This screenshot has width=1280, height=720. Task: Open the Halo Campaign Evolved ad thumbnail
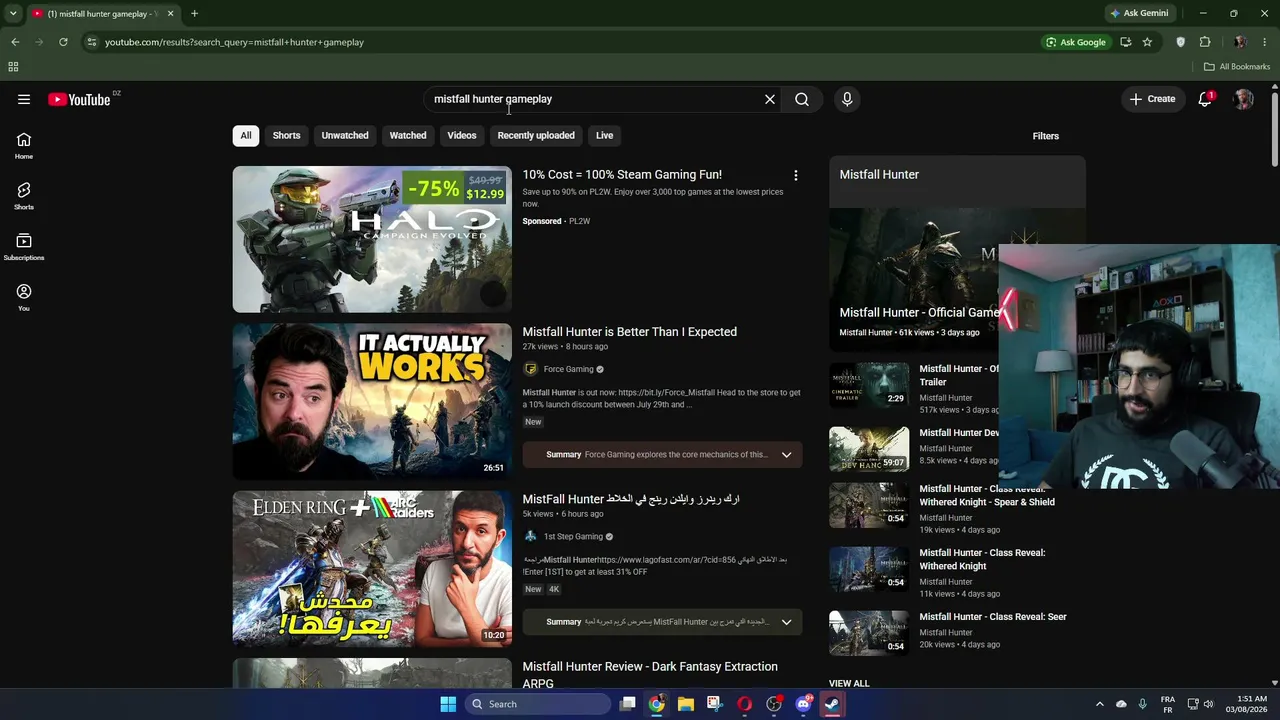click(372, 239)
